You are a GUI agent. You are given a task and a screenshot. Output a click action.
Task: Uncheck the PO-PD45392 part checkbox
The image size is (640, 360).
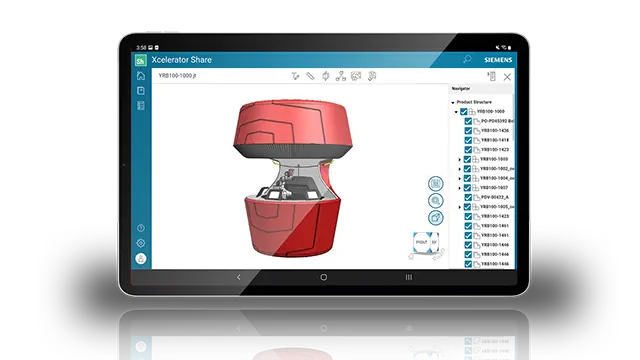pyautogui.click(x=468, y=121)
